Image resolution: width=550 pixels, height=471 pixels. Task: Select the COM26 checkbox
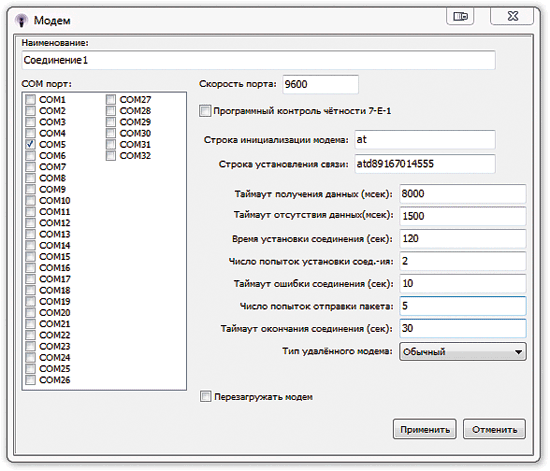[x=31, y=380]
